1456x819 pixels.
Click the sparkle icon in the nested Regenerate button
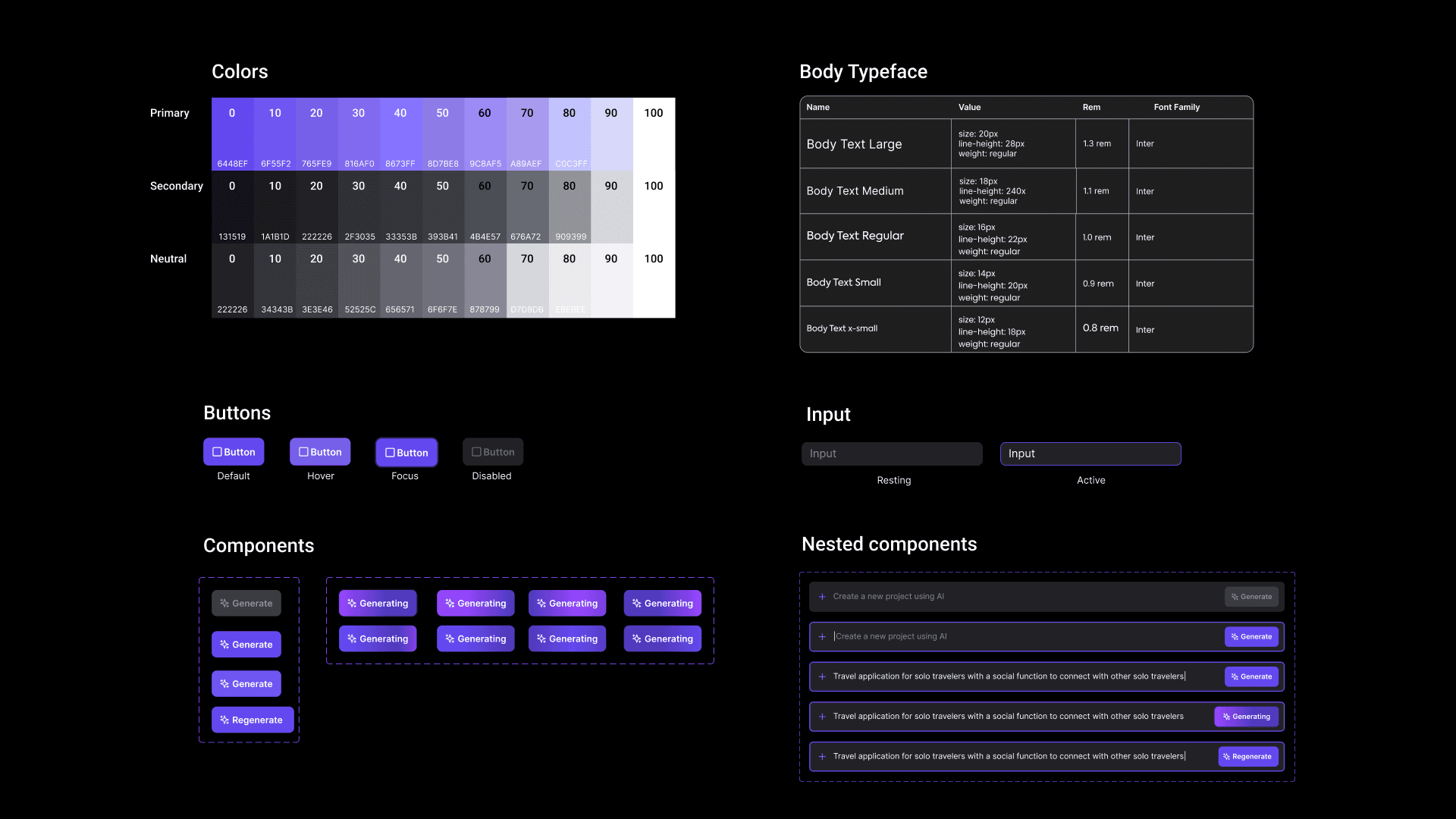1226,757
